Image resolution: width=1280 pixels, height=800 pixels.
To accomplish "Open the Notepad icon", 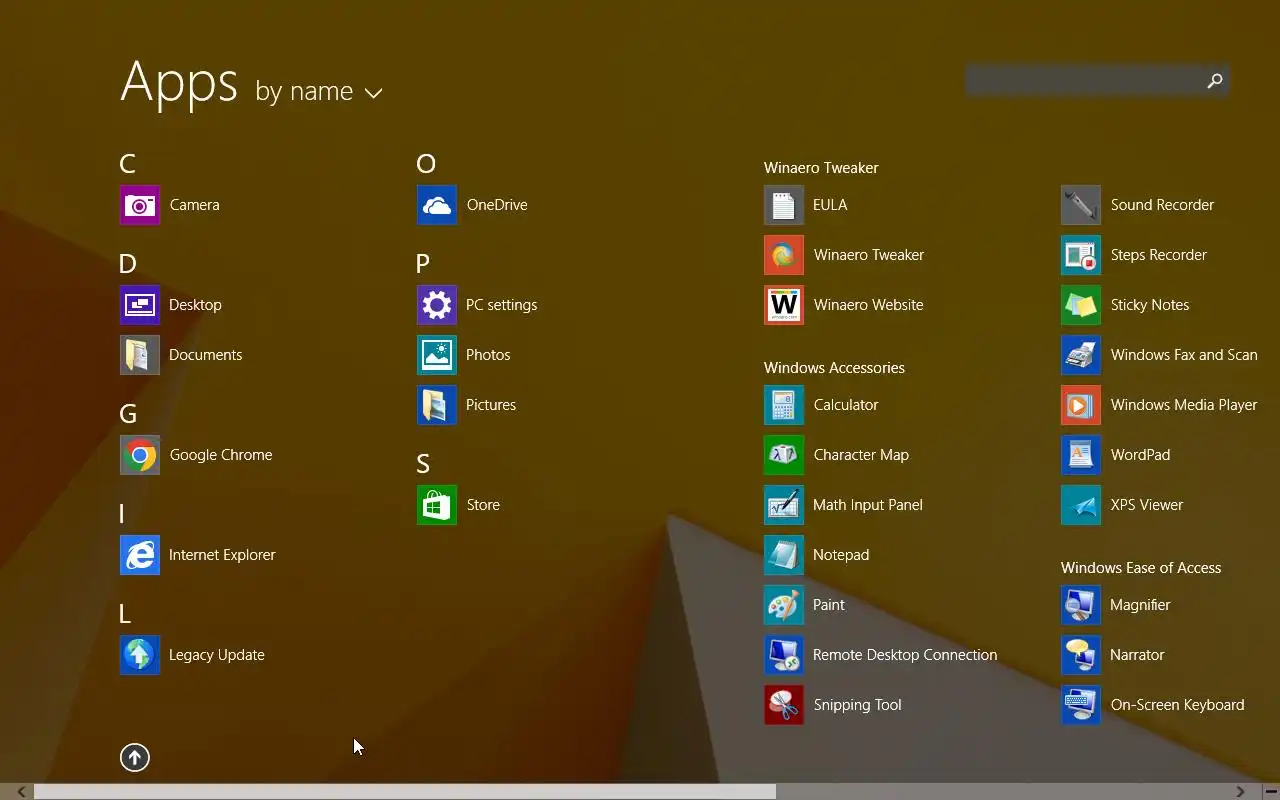I will click(x=784, y=555).
